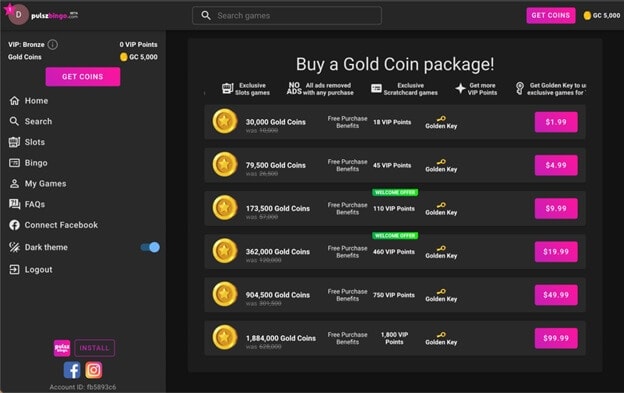Click the GET COINS button in sidebar
The height and width of the screenshot is (393, 625).
point(83,77)
